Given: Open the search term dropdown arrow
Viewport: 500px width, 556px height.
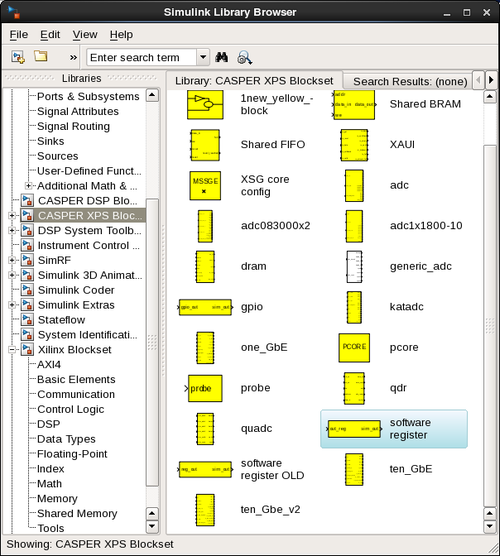Looking at the screenshot, I should [x=203, y=57].
